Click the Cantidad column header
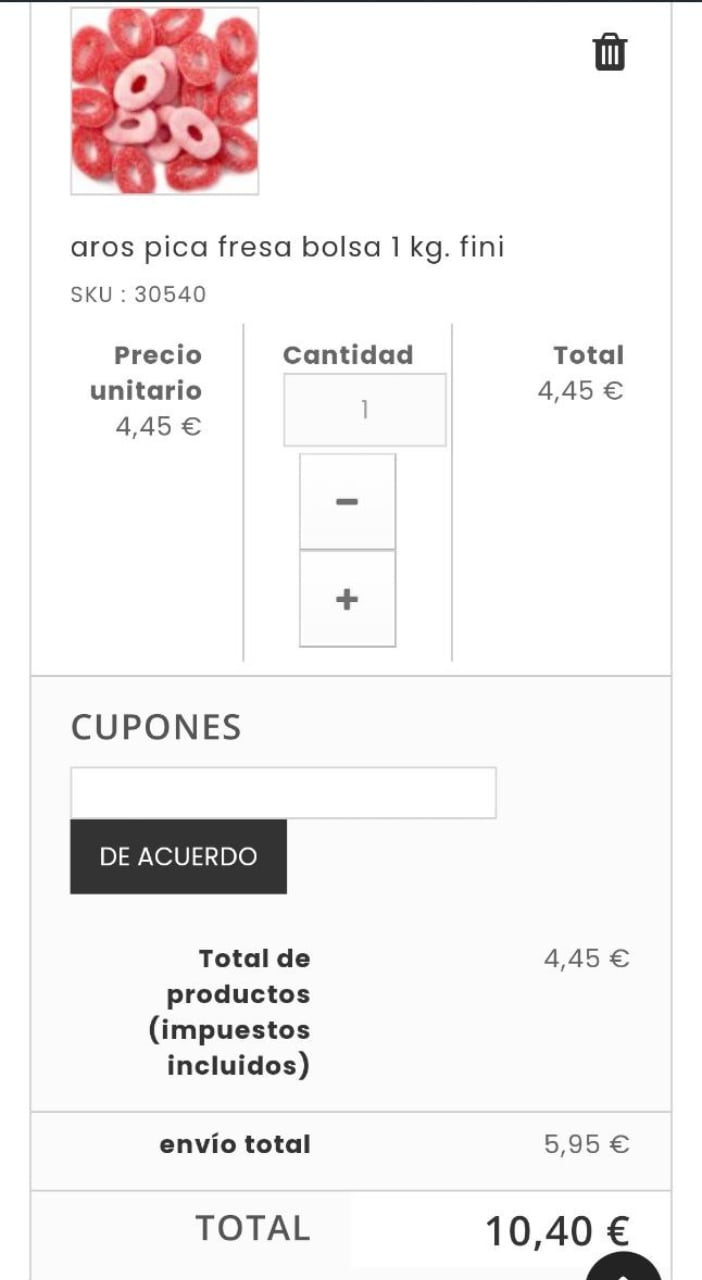The width and height of the screenshot is (702, 1280). pyautogui.click(x=349, y=354)
